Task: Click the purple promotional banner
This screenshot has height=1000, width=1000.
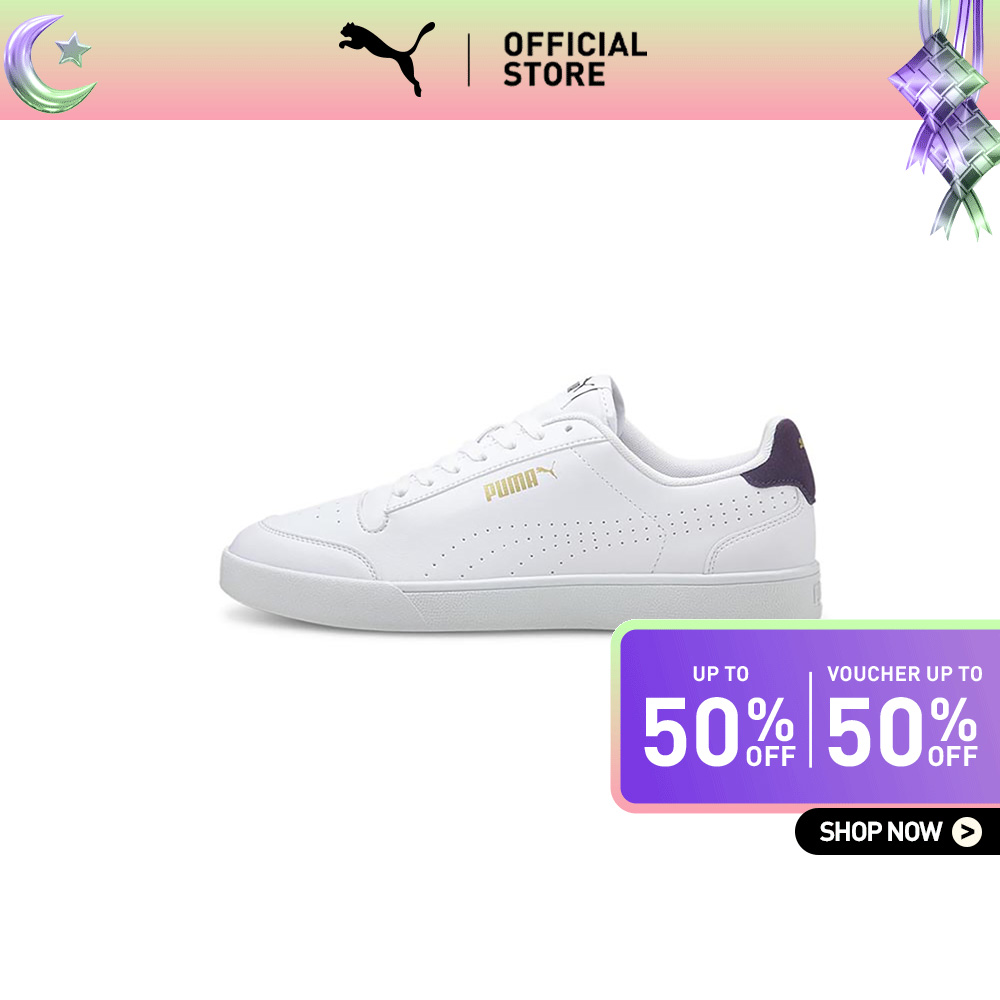Action: [x=806, y=716]
